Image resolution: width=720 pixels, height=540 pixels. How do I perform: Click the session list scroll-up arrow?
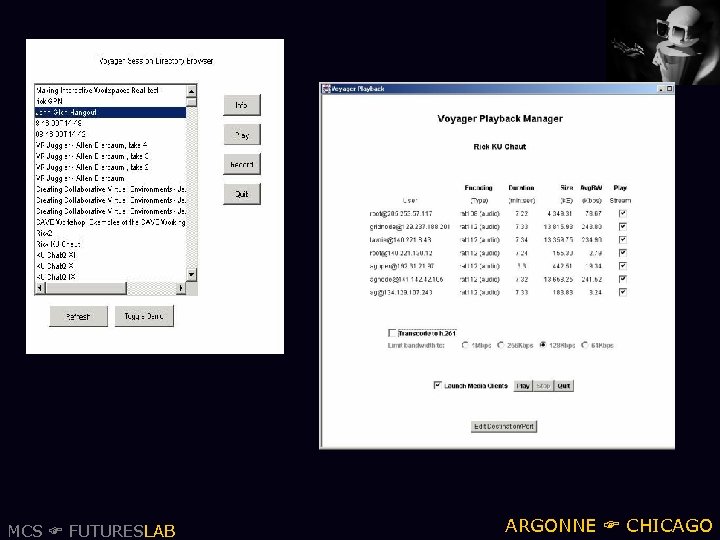pyautogui.click(x=191, y=91)
